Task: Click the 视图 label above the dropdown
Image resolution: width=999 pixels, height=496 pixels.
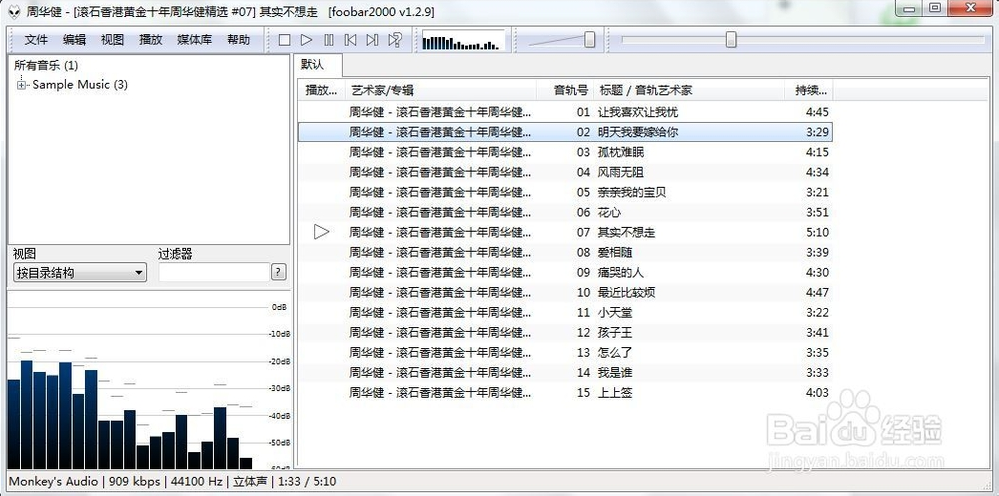Action: pyautogui.click(x=24, y=254)
